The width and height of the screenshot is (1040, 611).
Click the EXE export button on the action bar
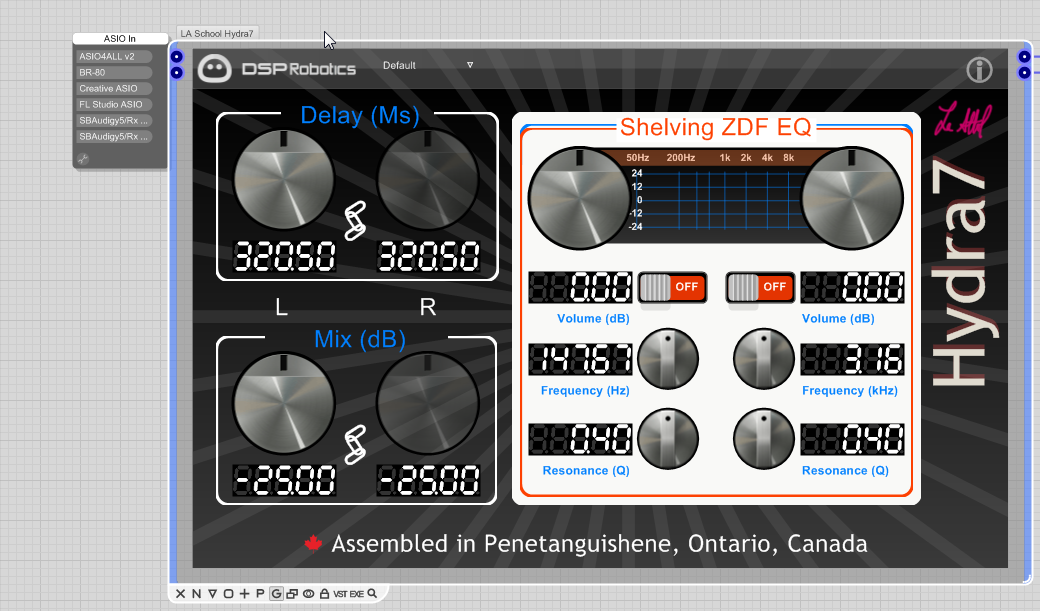[356, 594]
